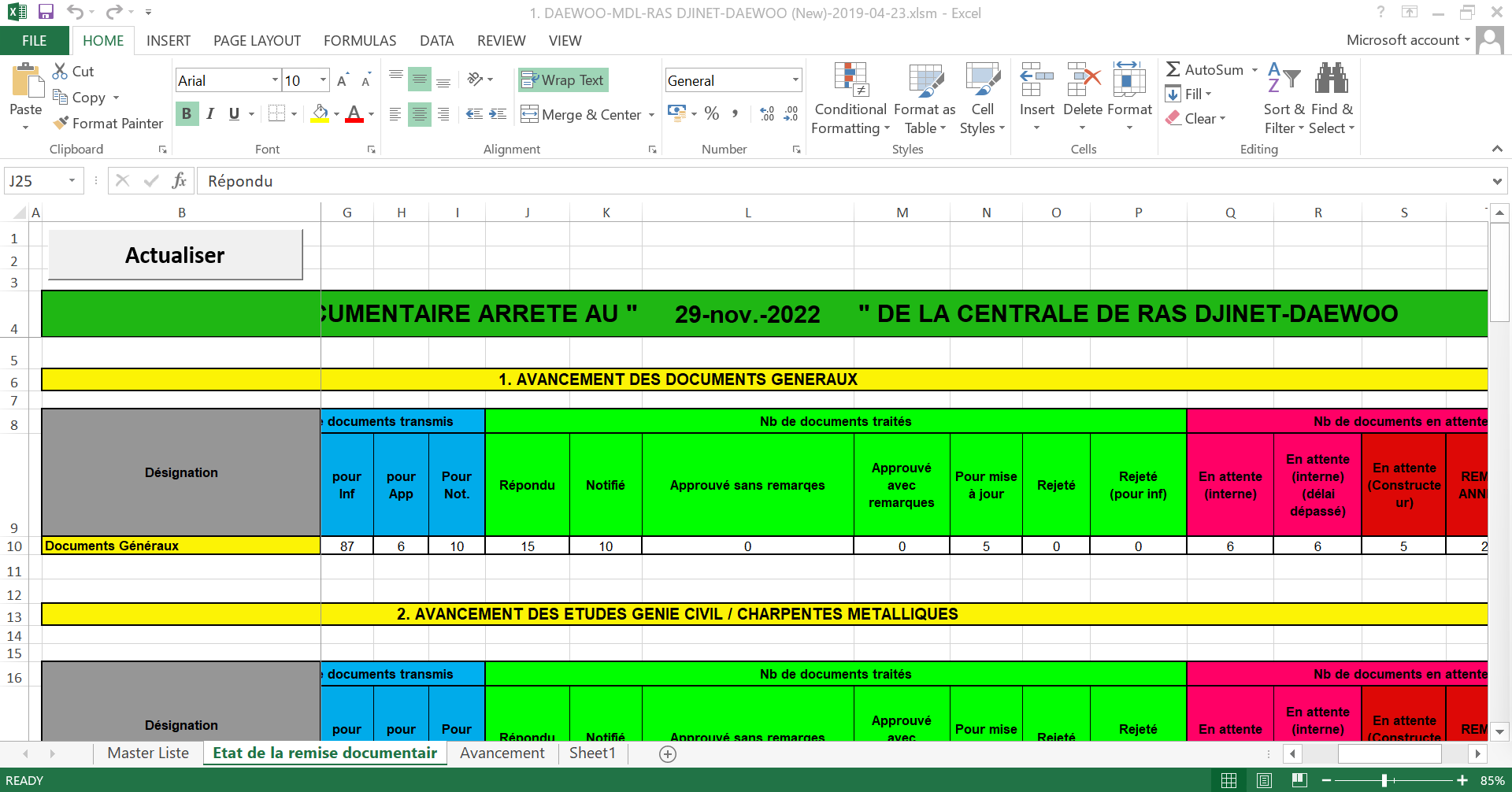This screenshot has width=1512, height=792.
Task: Align cell text to the right
Action: pyautogui.click(x=443, y=114)
